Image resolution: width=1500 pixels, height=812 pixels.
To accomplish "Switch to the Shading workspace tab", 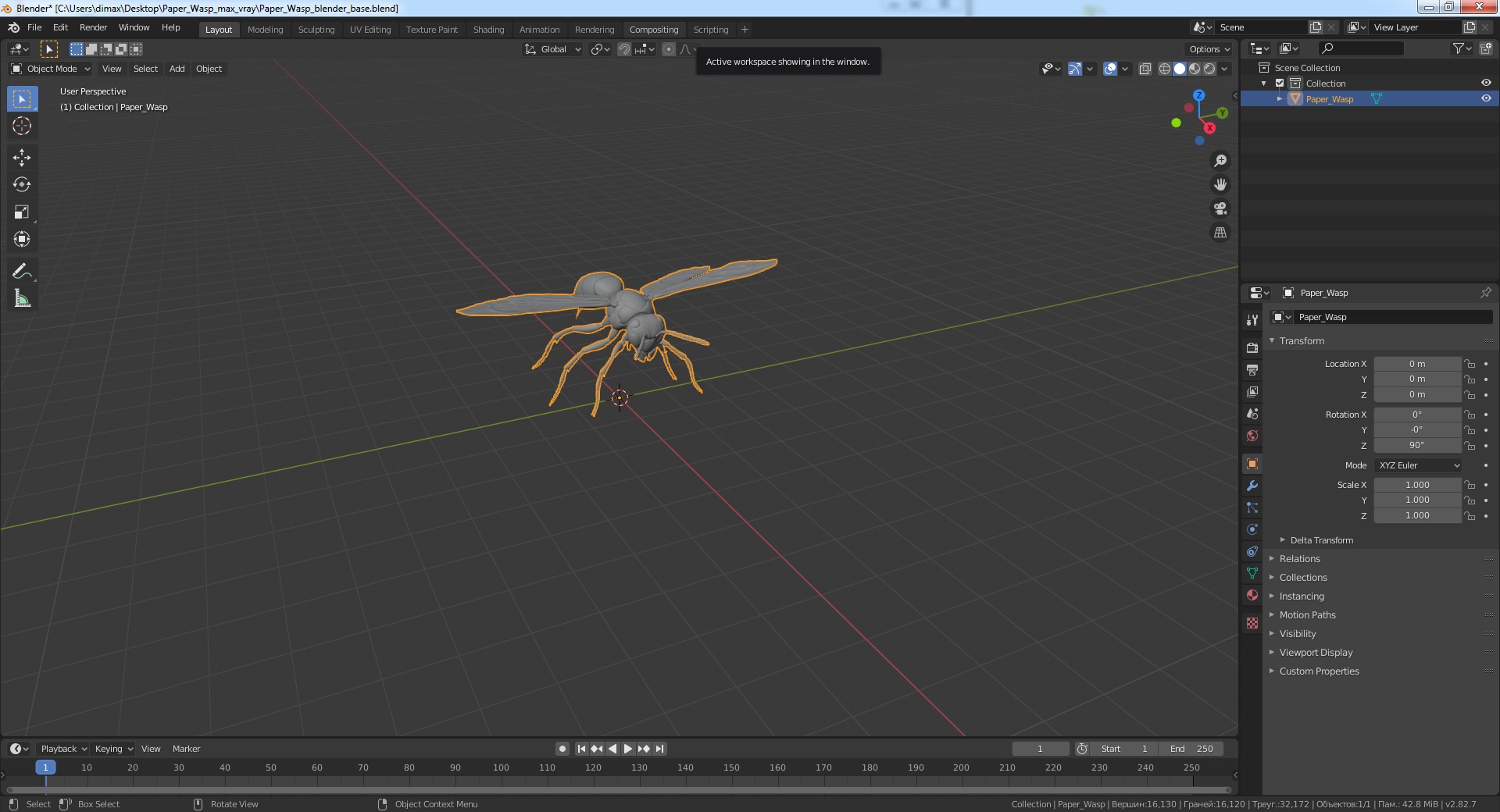I will [488, 30].
